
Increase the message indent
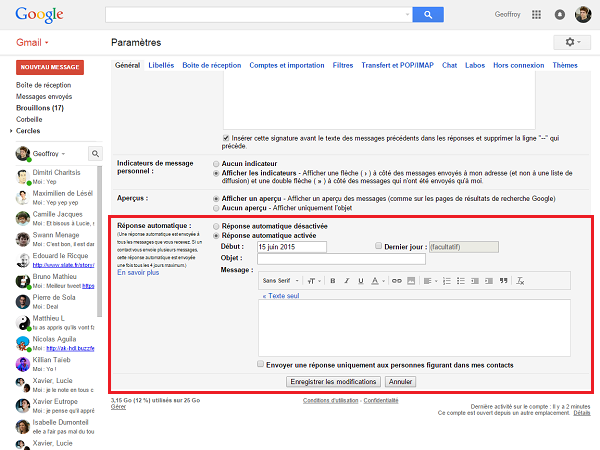click(489, 281)
